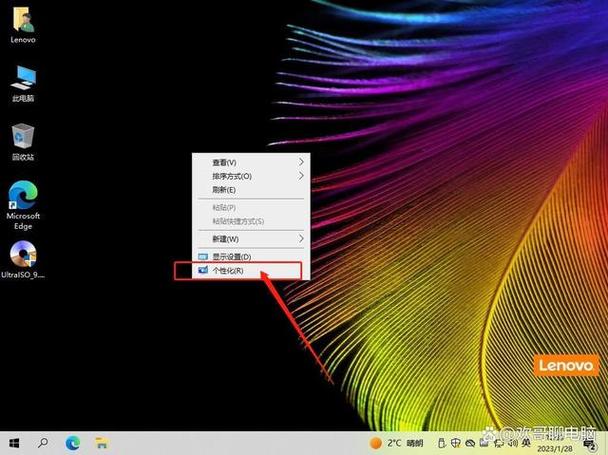
Task: Expand the 查看(V) submenu
Action: pyautogui.click(x=251, y=163)
